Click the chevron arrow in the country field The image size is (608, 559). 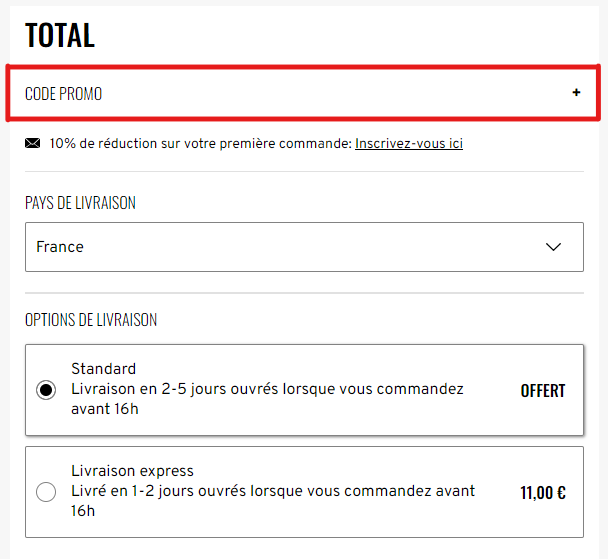coord(554,247)
